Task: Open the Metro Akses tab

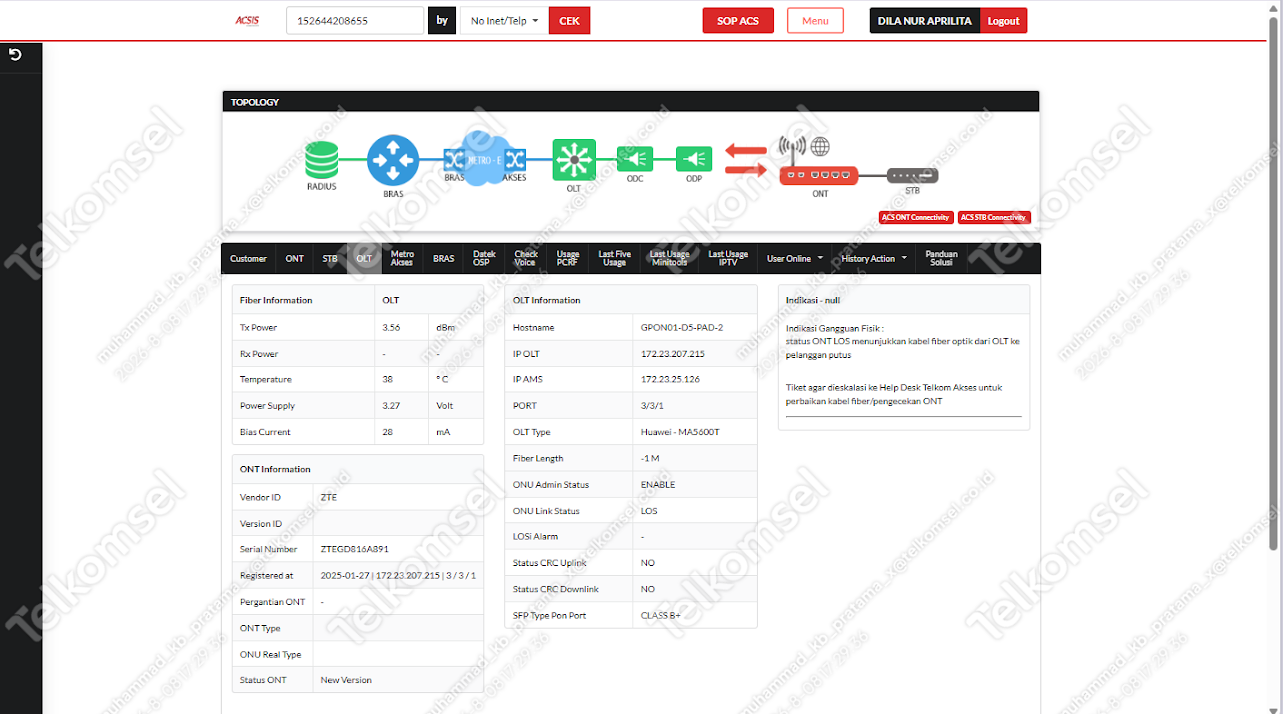Action: tap(402, 258)
